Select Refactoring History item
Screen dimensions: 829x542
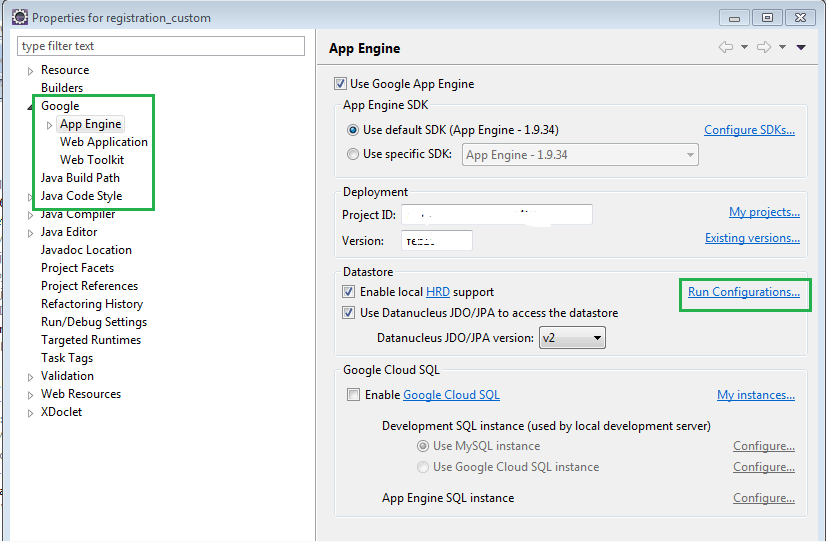click(92, 304)
